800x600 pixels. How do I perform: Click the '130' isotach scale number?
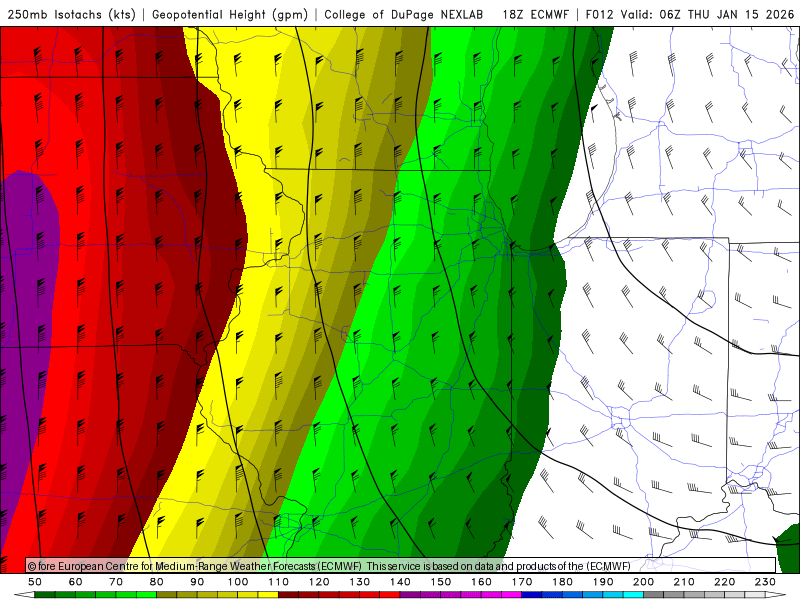pyautogui.click(x=360, y=582)
